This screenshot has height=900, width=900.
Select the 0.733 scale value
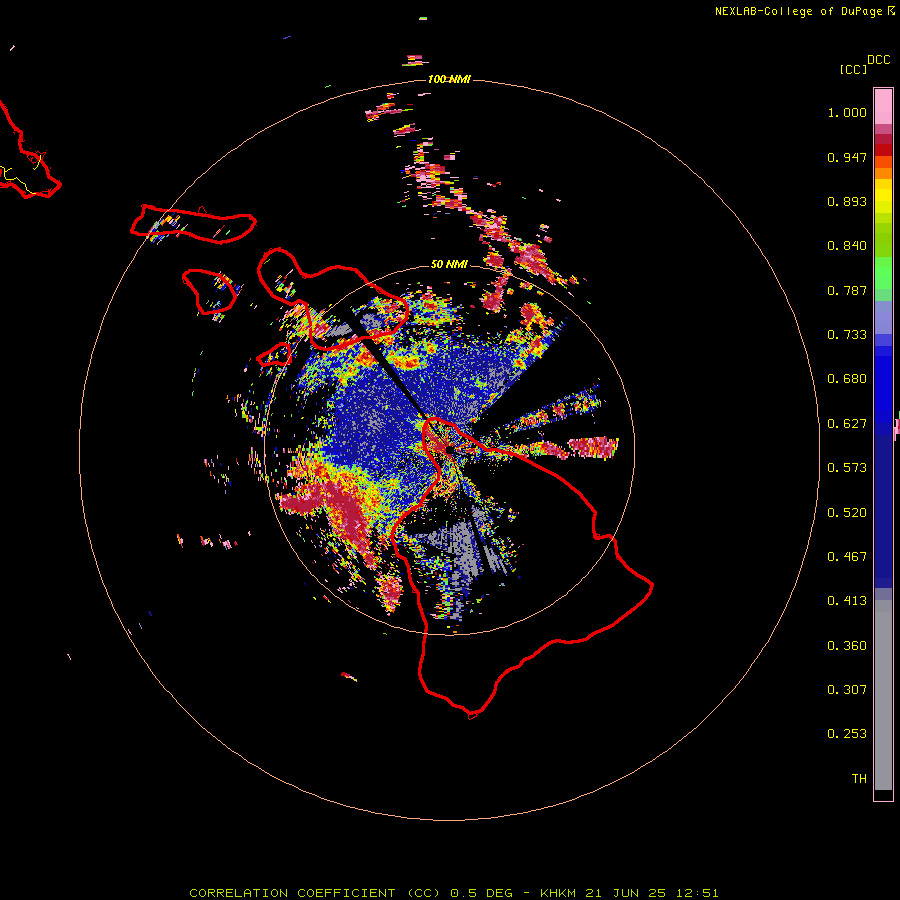847,335
